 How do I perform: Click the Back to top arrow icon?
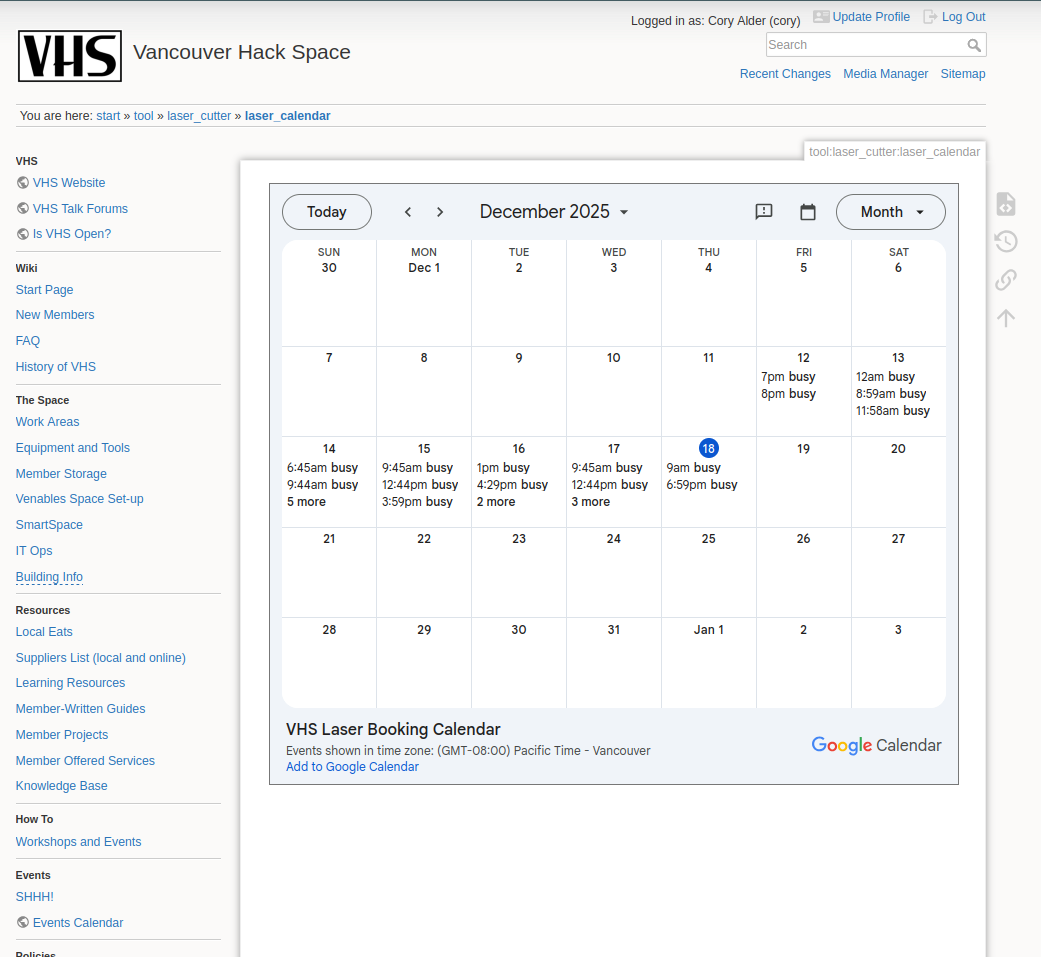tap(1006, 318)
